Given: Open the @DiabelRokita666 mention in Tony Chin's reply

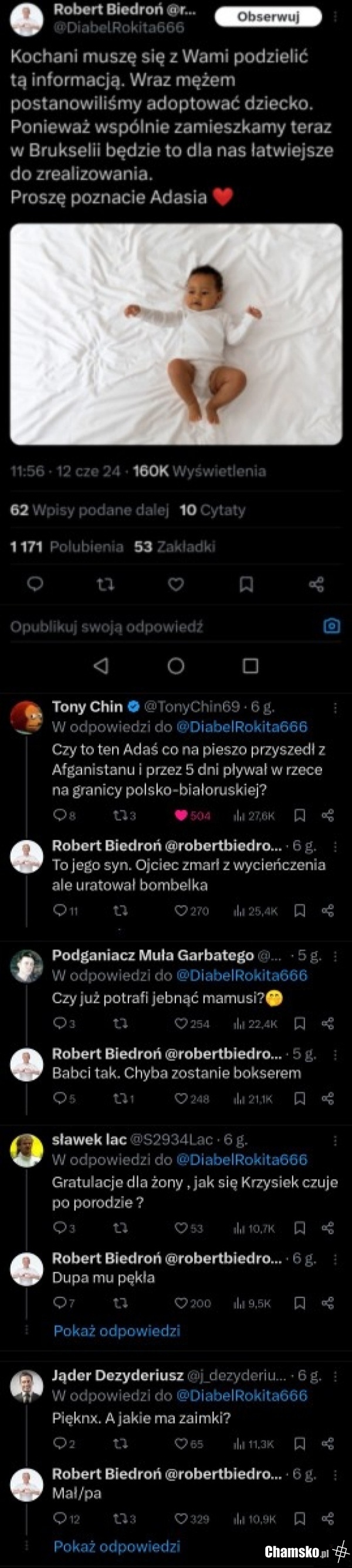Looking at the screenshot, I should (241, 727).
